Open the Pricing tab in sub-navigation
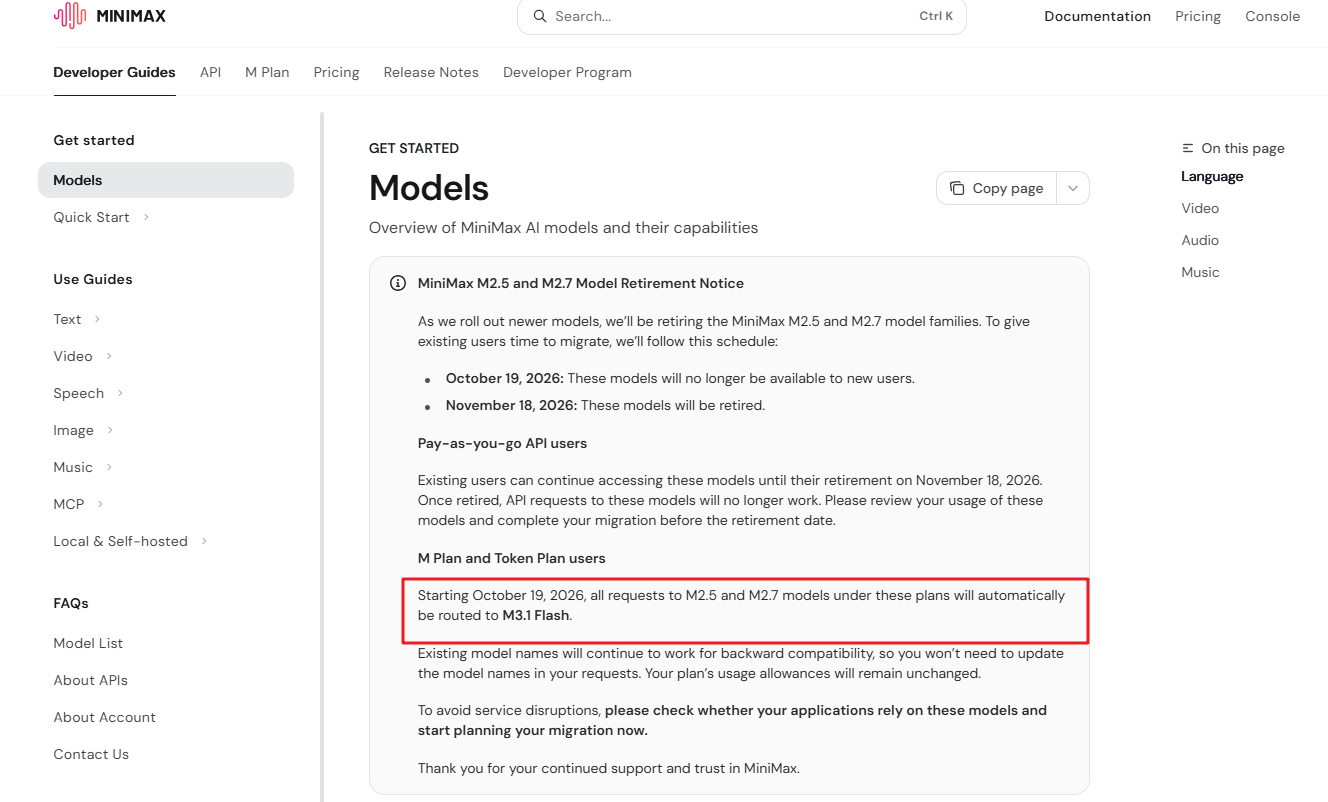The height and width of the screenshot is (802, 1328). 336,72
